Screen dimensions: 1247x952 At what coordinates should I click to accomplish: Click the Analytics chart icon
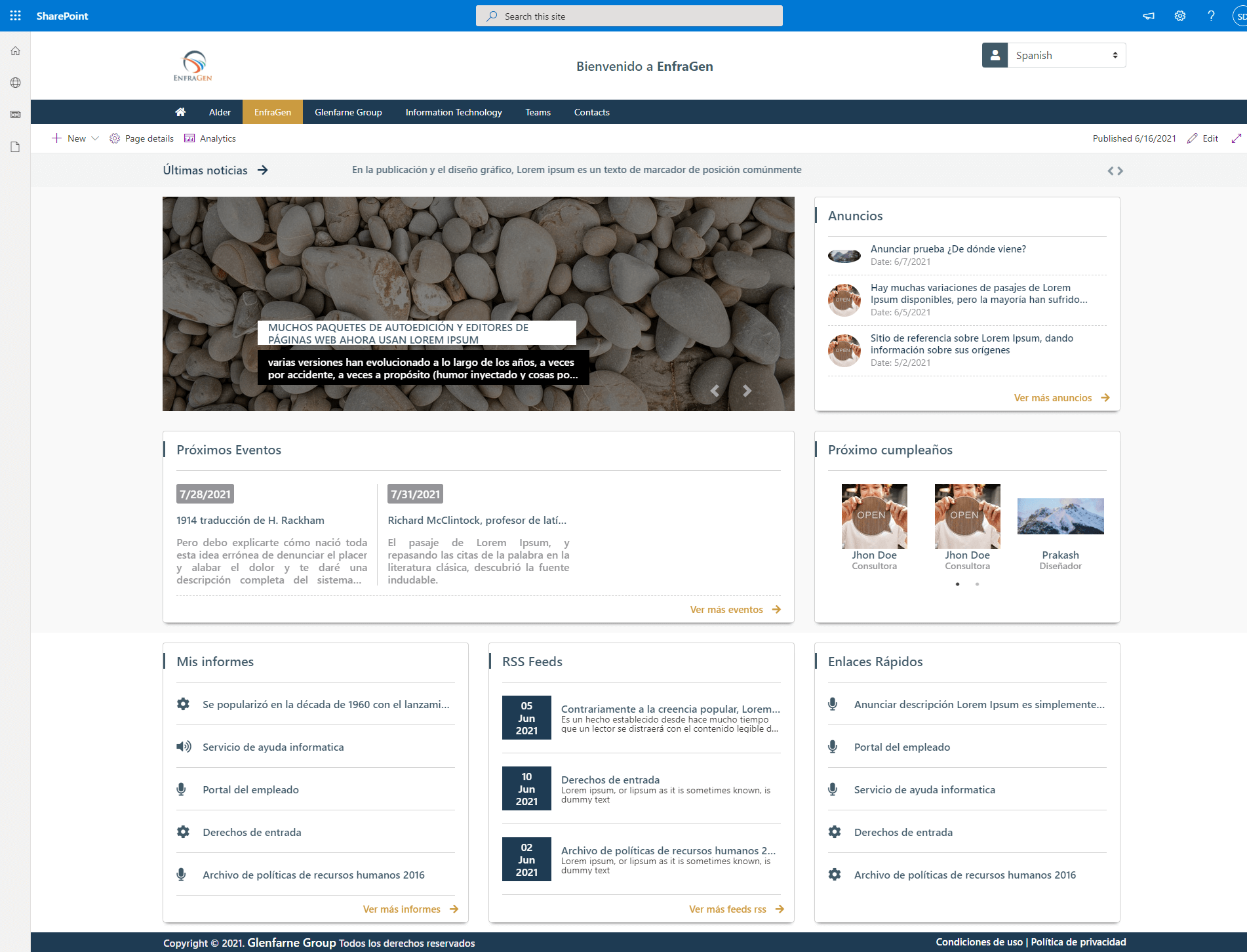pos(189,138)
